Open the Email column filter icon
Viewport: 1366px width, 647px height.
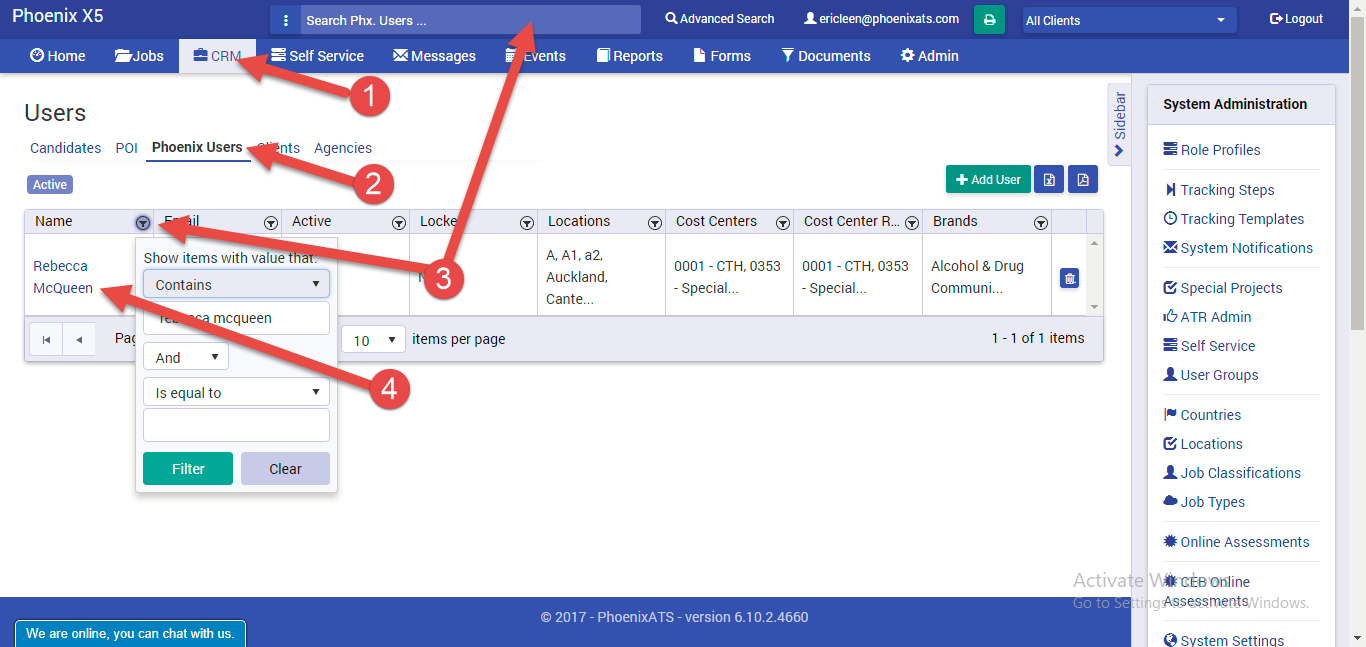point(270,222)
